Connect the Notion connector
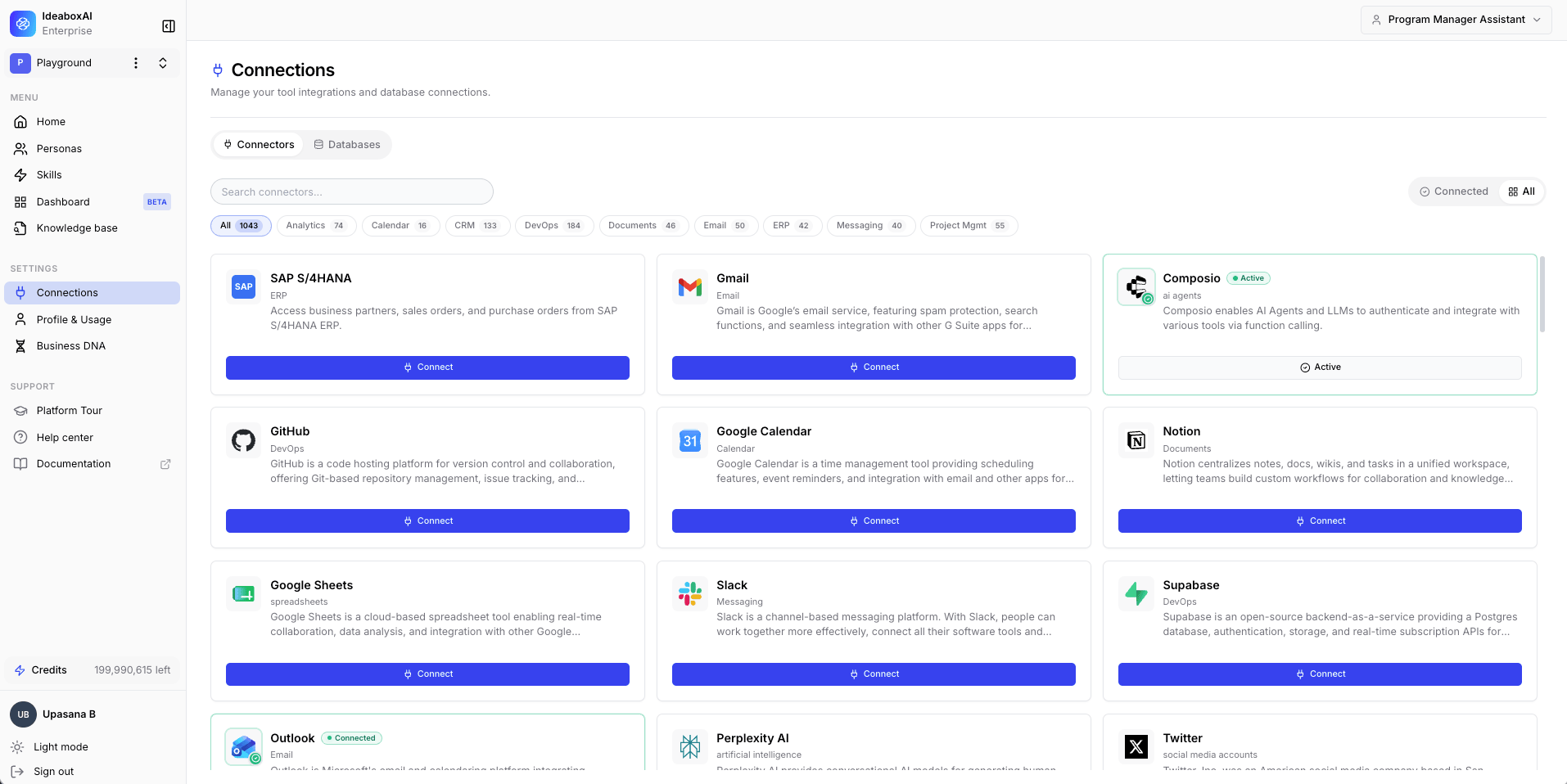Image resolution: width=1567 pixels, height=784 pixels. (1320, 521)
